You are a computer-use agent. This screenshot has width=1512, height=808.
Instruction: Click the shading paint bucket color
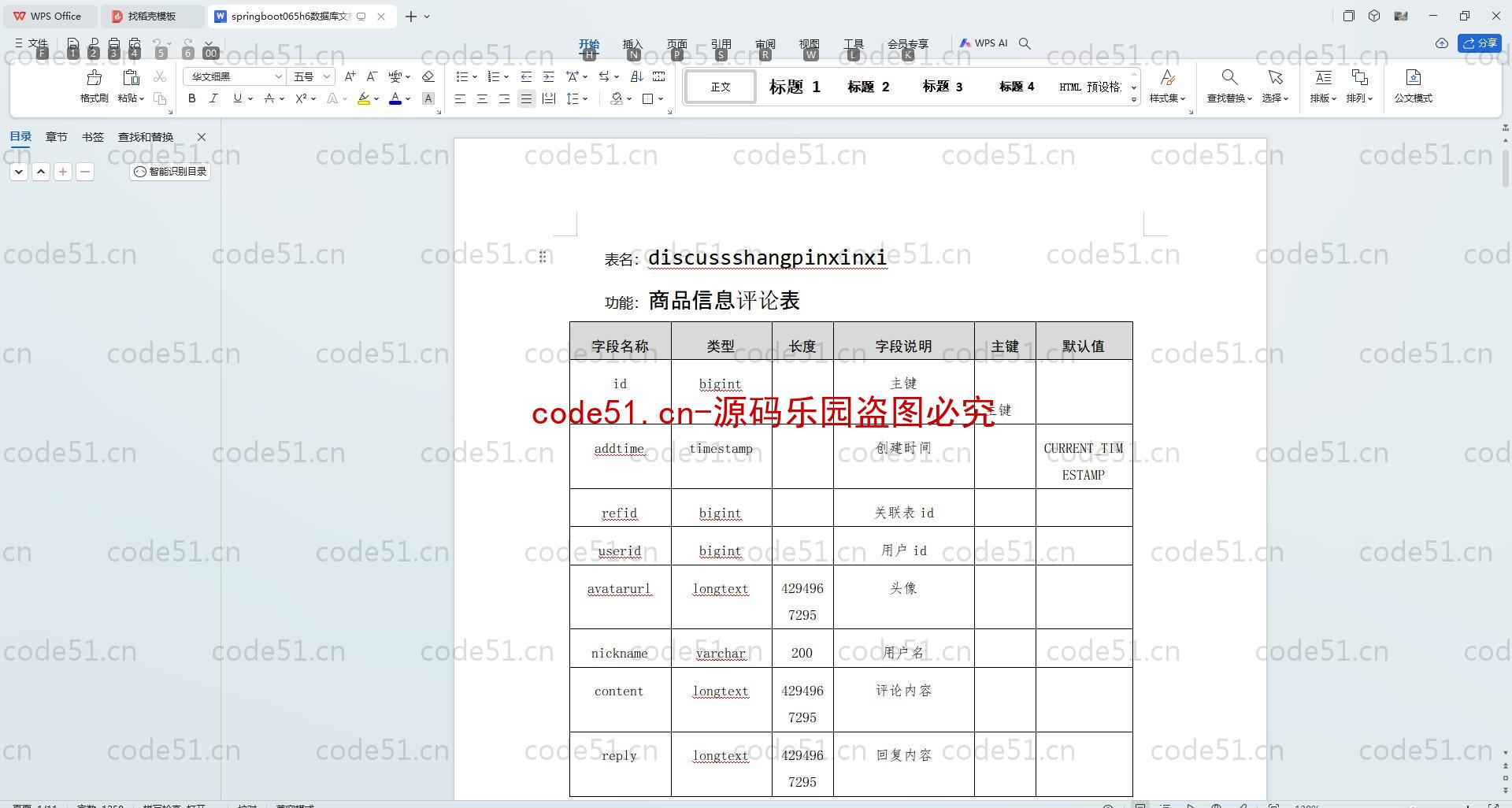coord(617,98)
